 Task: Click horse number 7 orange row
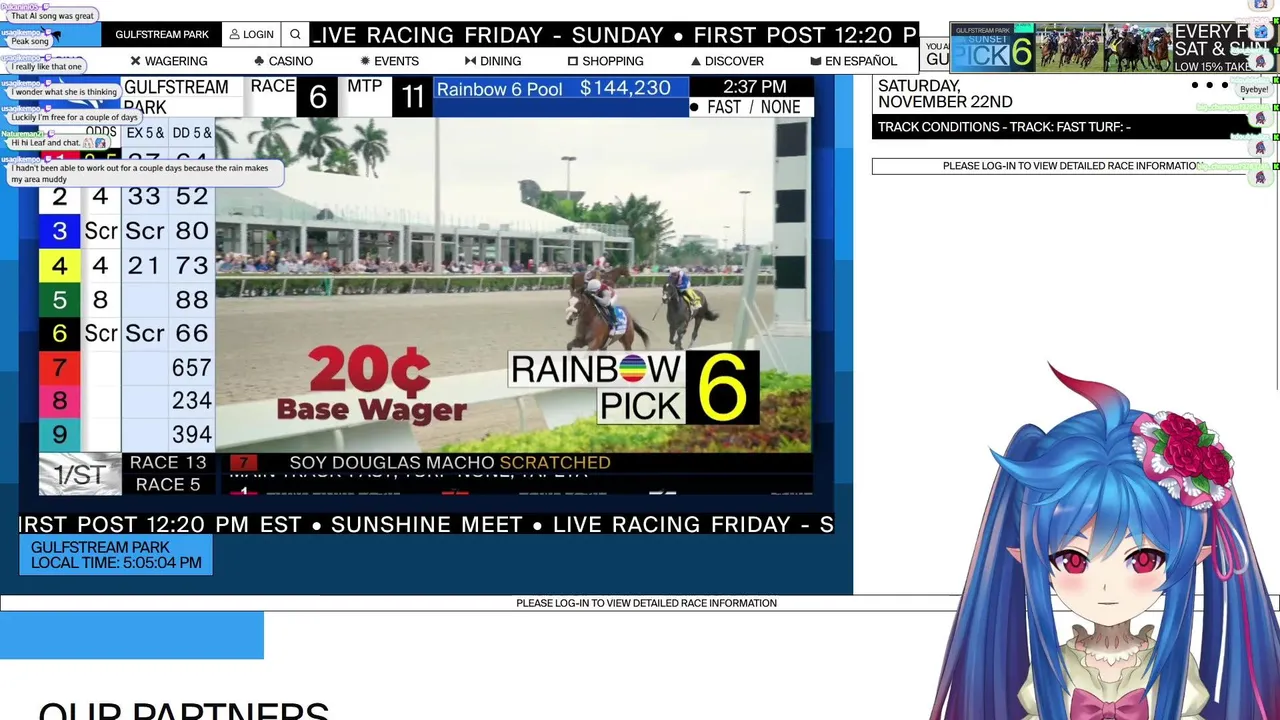click(59, 367)
